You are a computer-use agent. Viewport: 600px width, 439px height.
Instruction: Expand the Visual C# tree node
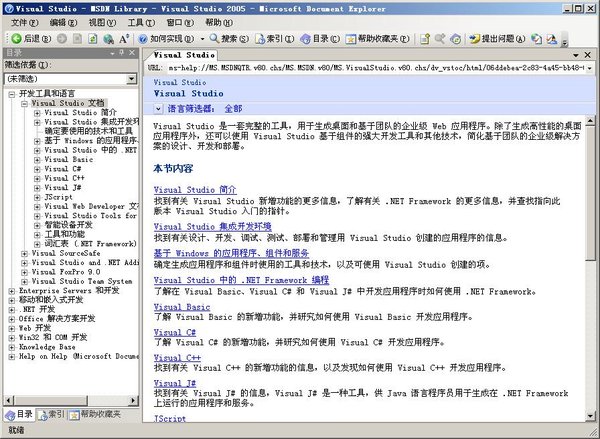point(37,169)
